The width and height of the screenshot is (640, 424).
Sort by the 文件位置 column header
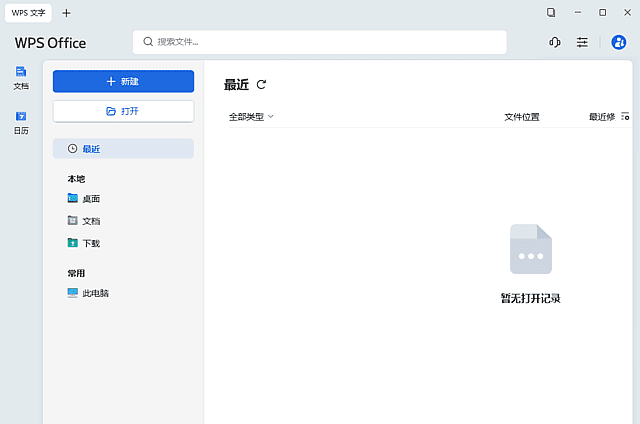tap(522, 117)
